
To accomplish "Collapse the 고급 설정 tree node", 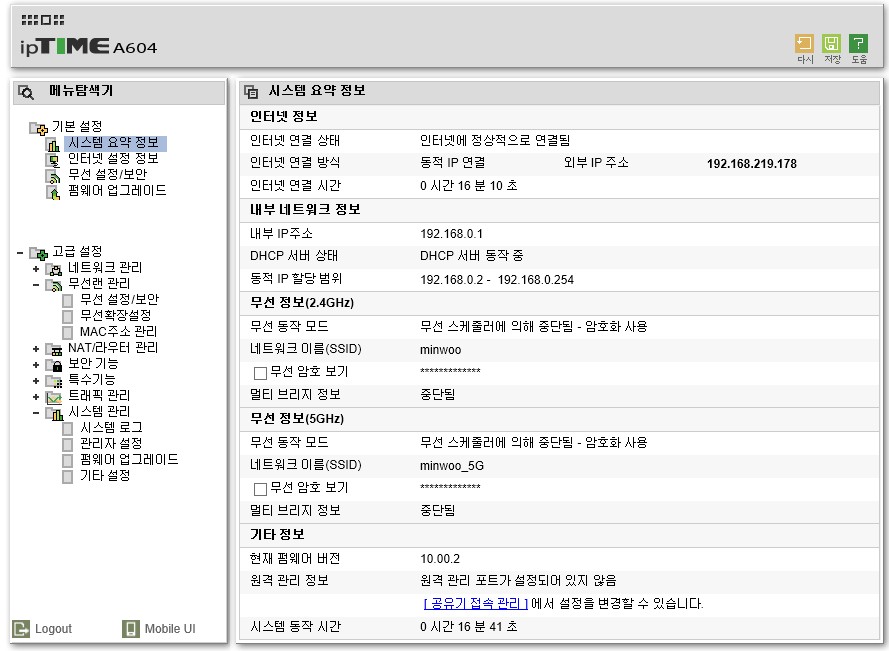I will coord(20,252).
